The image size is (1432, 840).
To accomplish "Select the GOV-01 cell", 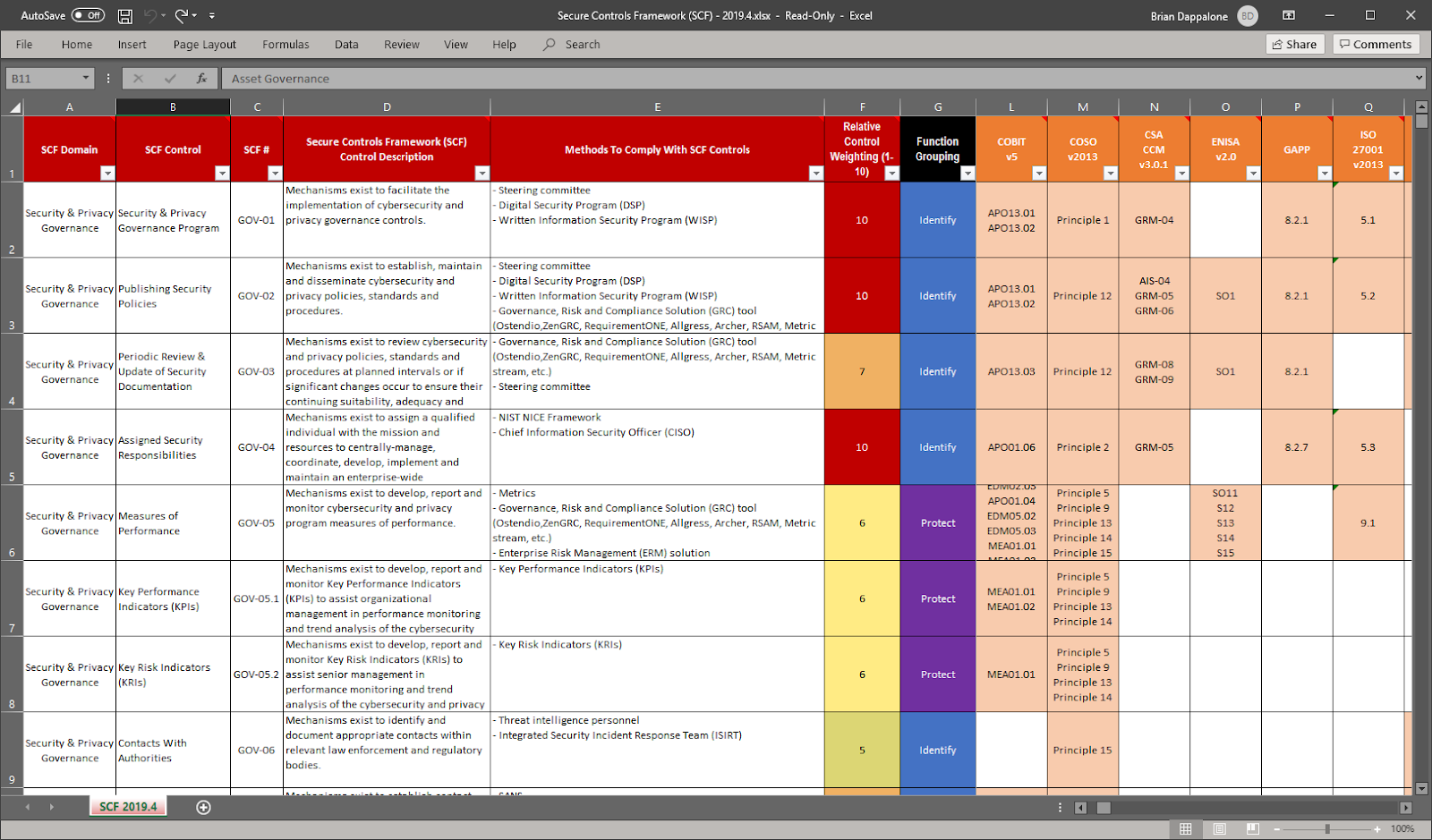I will [x=257, y=220].
